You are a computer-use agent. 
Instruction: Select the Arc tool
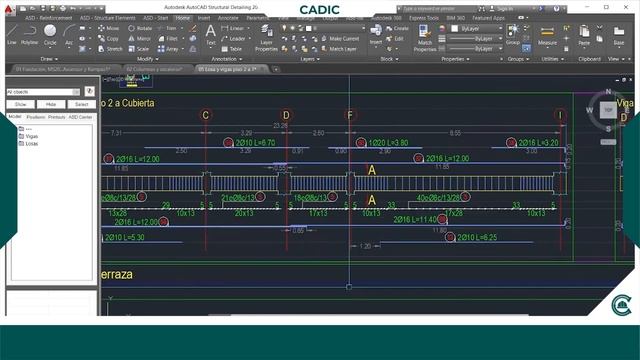coord(69,35)
